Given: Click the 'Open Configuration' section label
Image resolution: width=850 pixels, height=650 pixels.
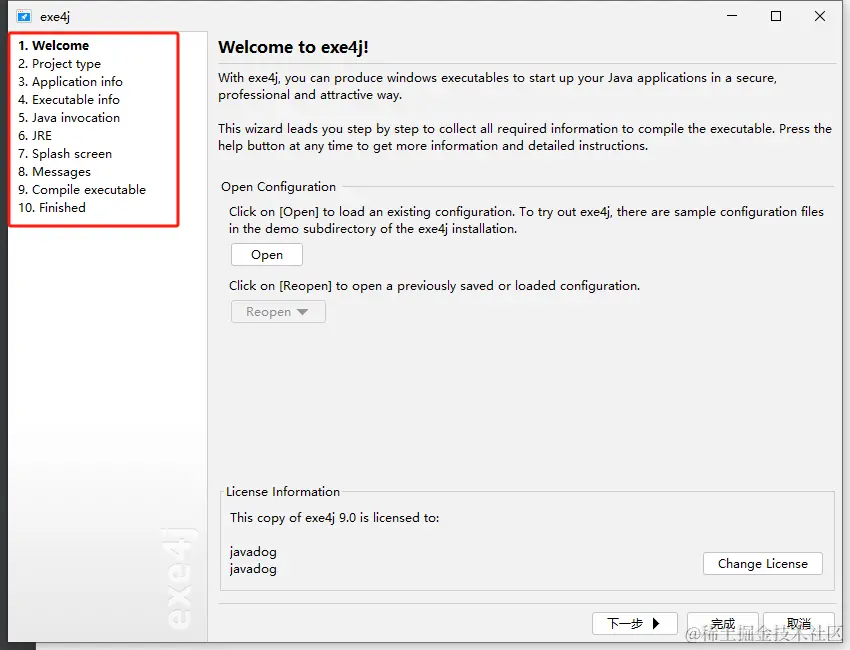Looking at the screenshot, I should (x=279, y=187).
